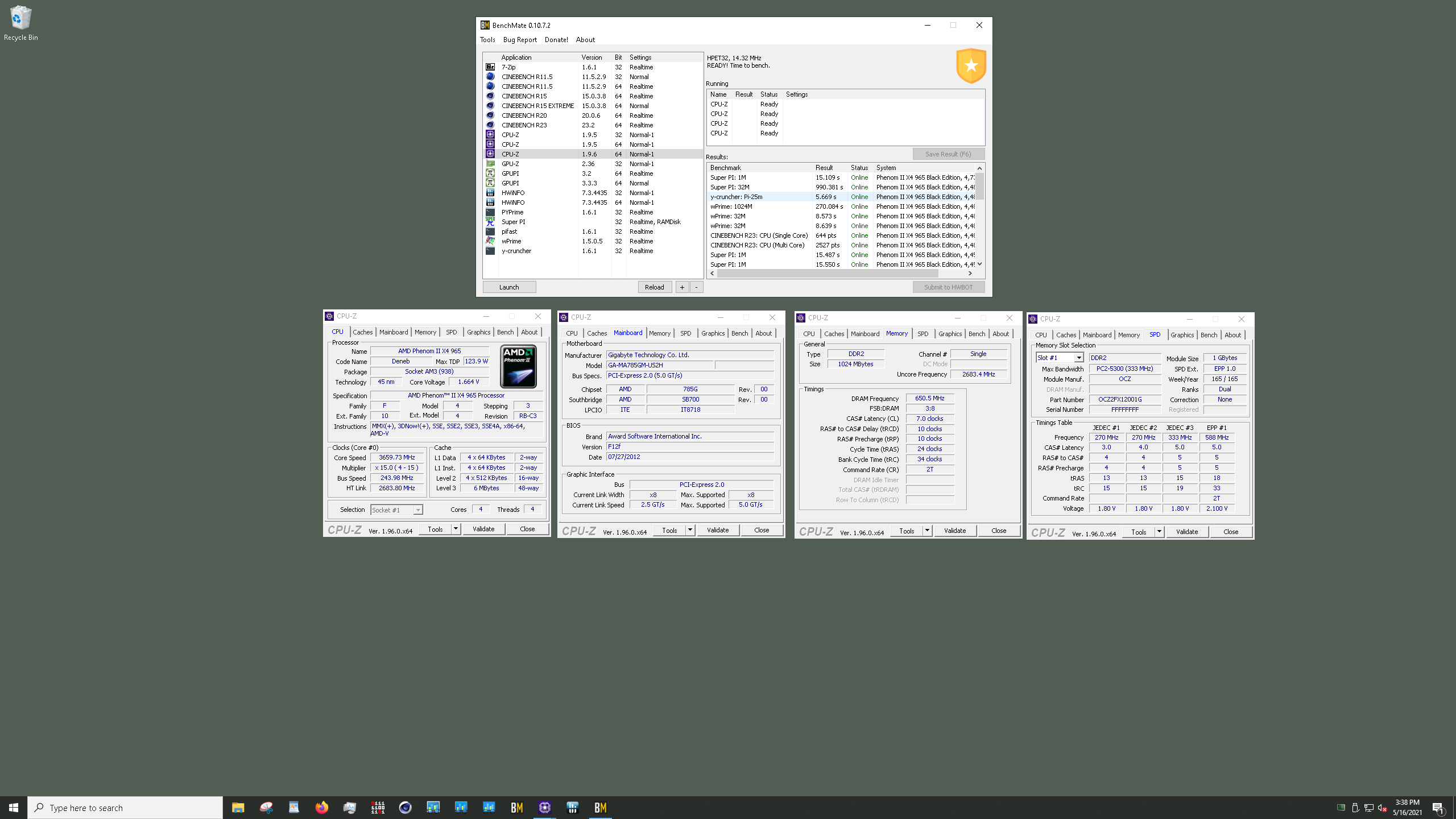1456x819 pixels.
Task: Click Close in the SPD CPU-Z window
Action: [1231, 532]
